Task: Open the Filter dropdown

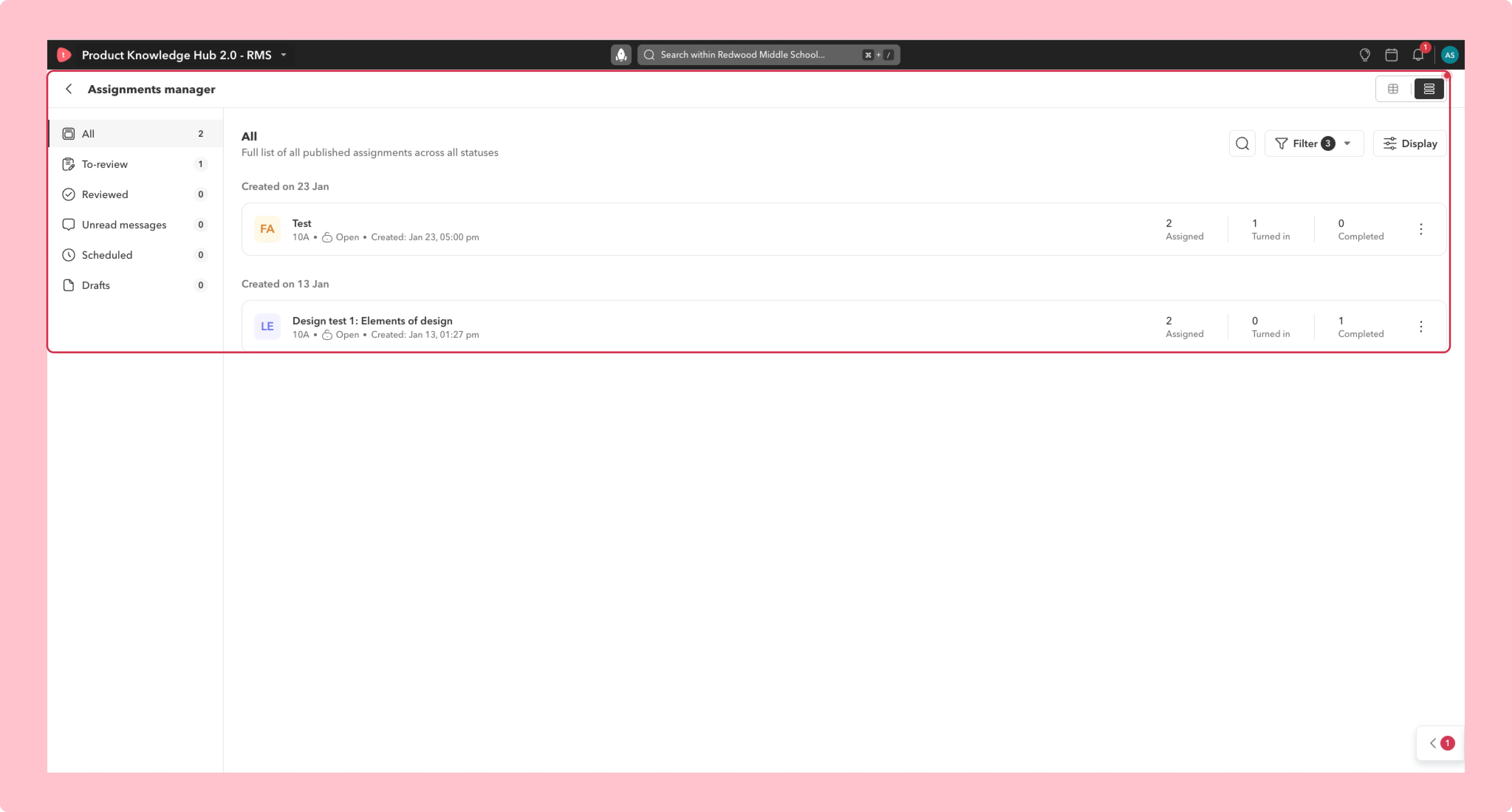Action: (x=1314, y=143)
